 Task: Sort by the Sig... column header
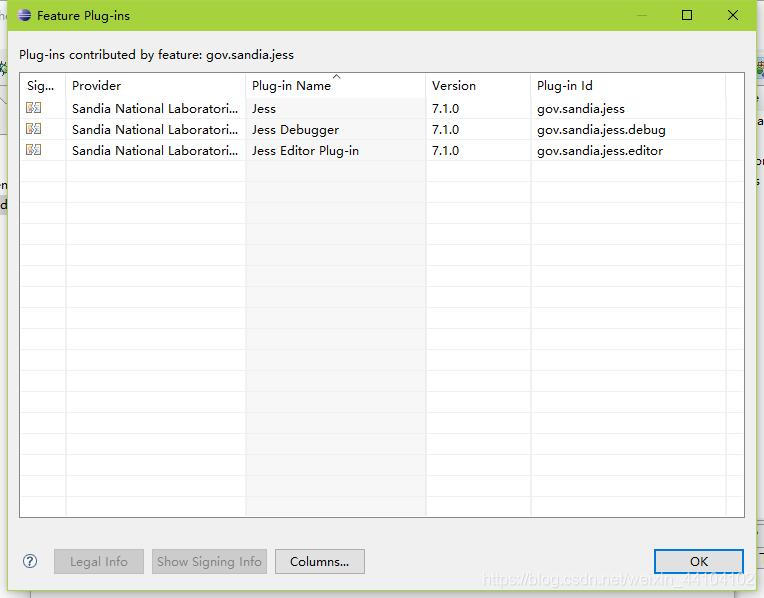point(42,86)
